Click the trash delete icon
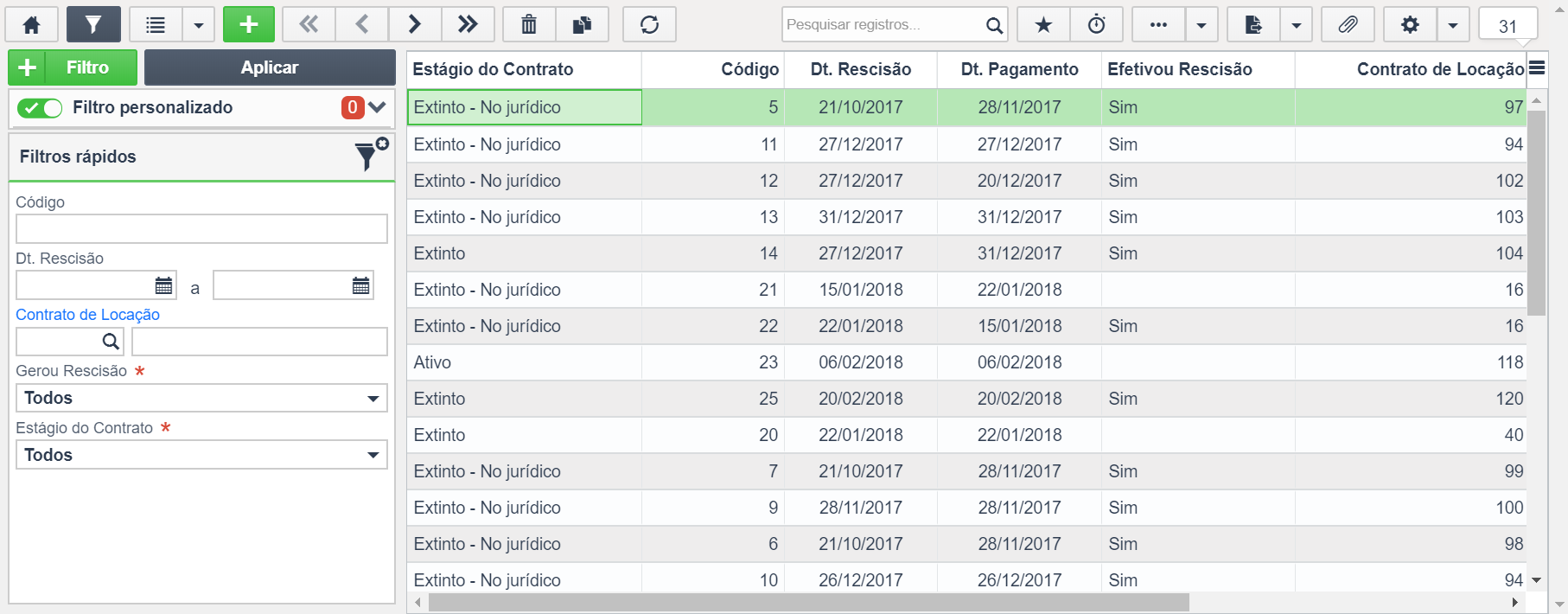Image resolution: width=1568 pixels, height=614 pixels. pyautogui.click(x=528, y=25)
